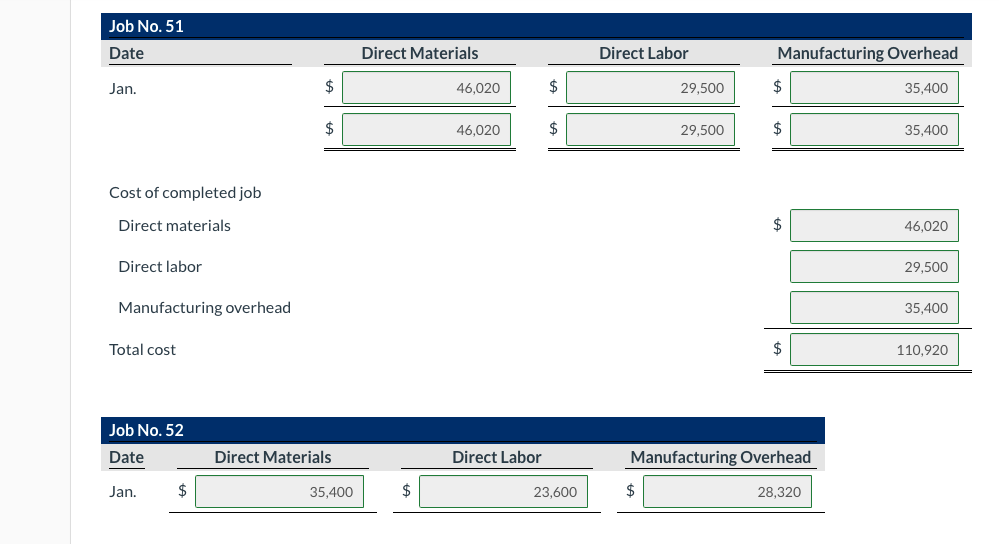Click Job 51 total Direct Materials field
Image resolution: width=999 pixels, height=544 pixels.
(426, 129)
